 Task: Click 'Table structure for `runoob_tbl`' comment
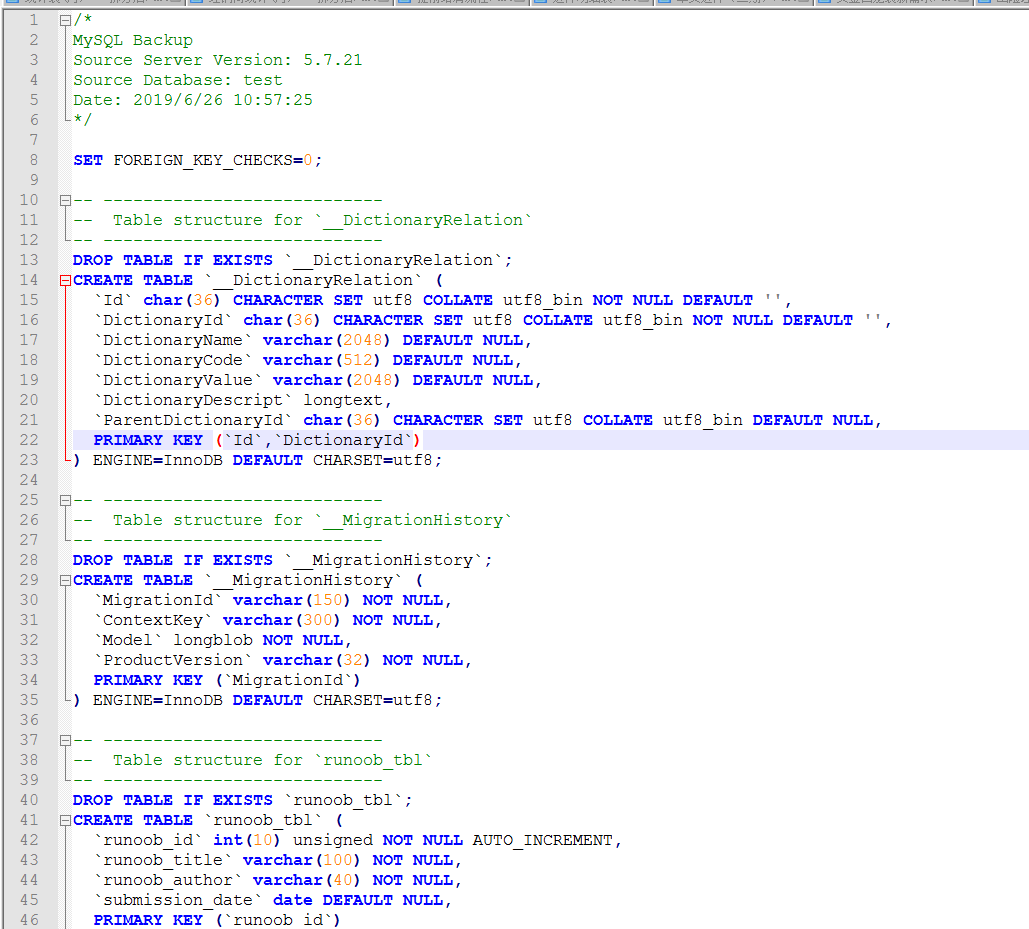click(x=272, y=760)
